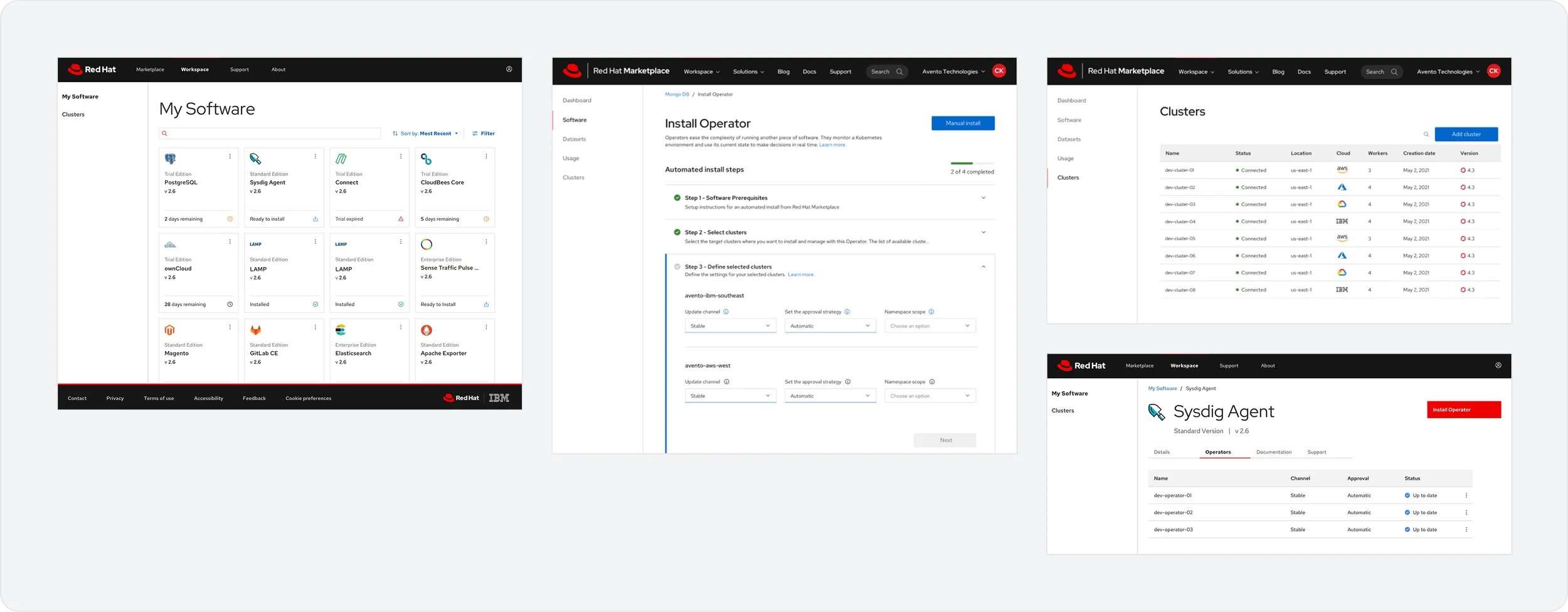Click Clusters in My Software page sidebar
Screen dimensions: 1568x612
(73, 115)
